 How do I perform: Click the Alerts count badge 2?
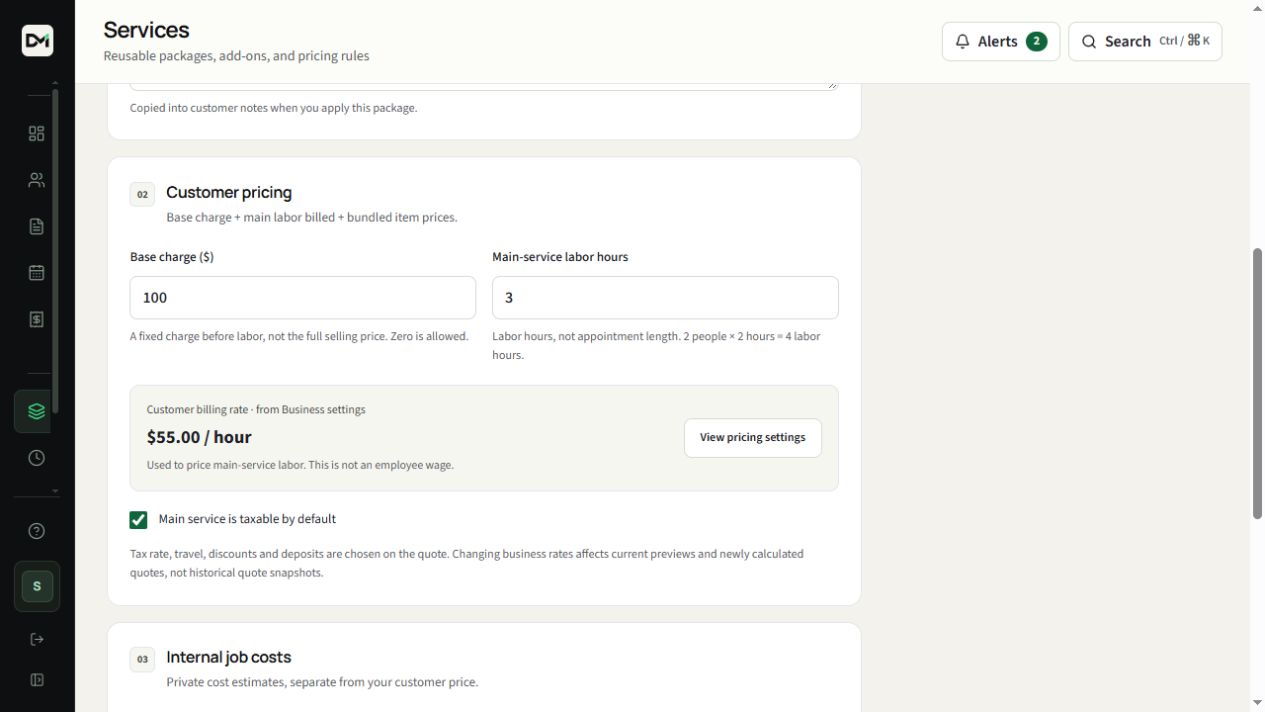(1036, 41)
